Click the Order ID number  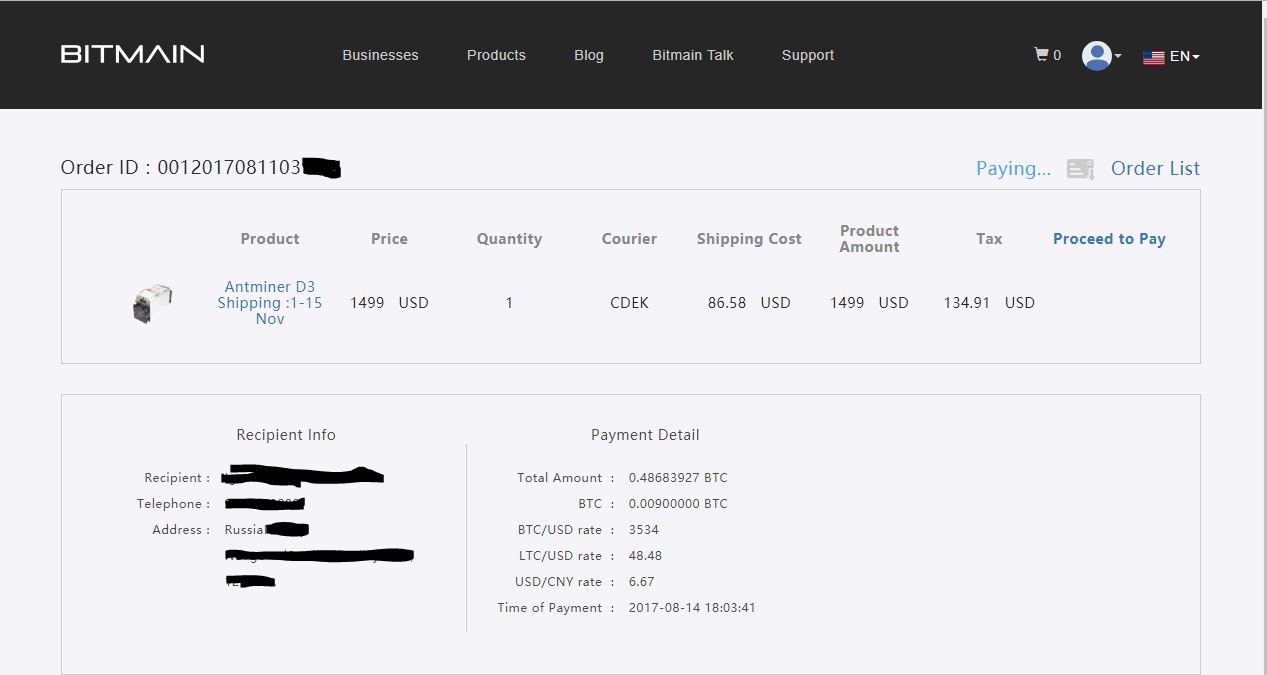point(229,168)
